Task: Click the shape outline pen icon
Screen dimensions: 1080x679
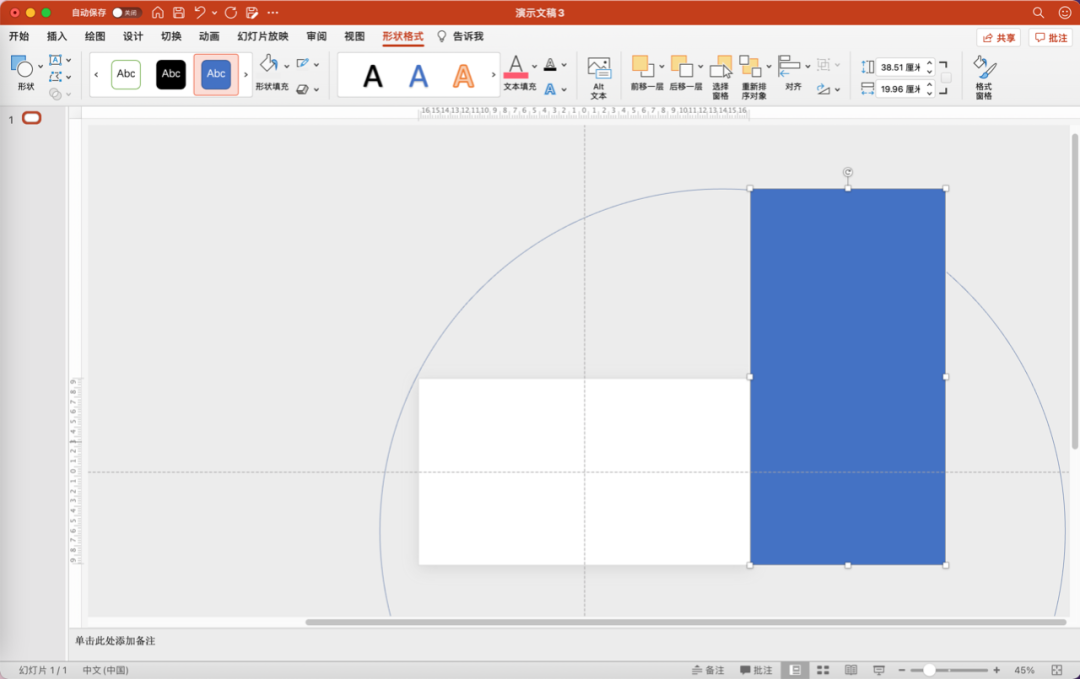Action: (x=302, y=63)
